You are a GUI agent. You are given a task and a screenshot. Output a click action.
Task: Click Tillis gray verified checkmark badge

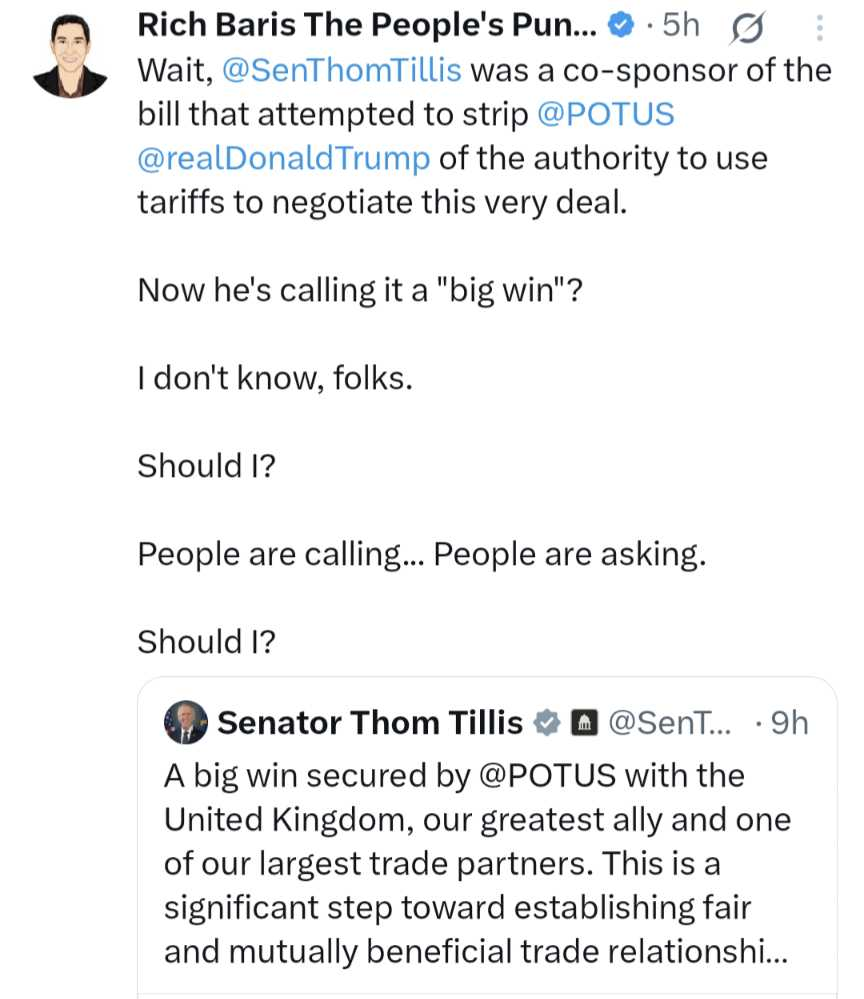pos(547,722)
